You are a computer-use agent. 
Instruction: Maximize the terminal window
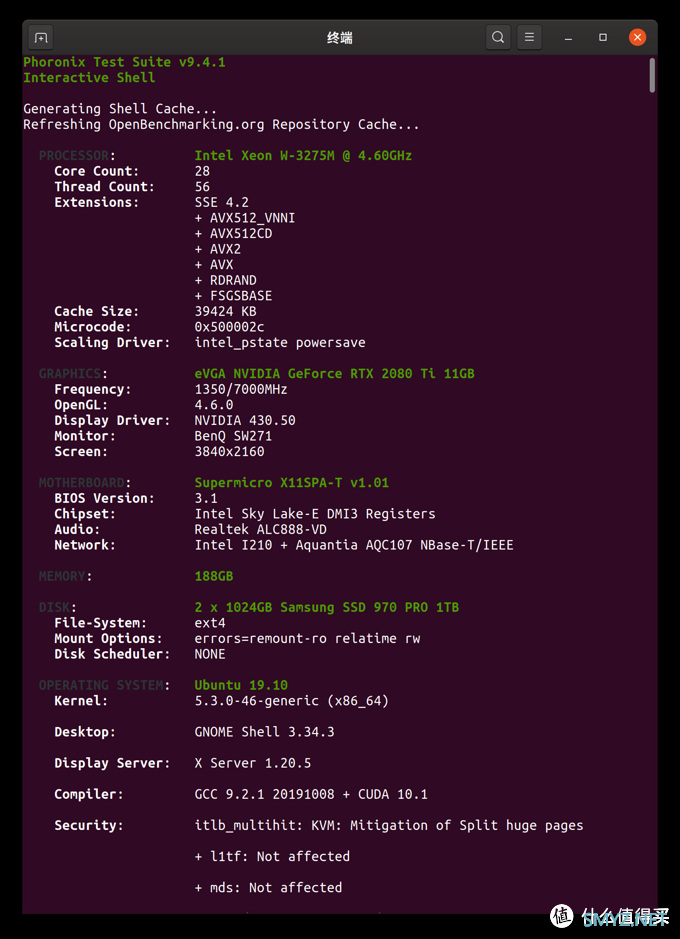point(603,38)
